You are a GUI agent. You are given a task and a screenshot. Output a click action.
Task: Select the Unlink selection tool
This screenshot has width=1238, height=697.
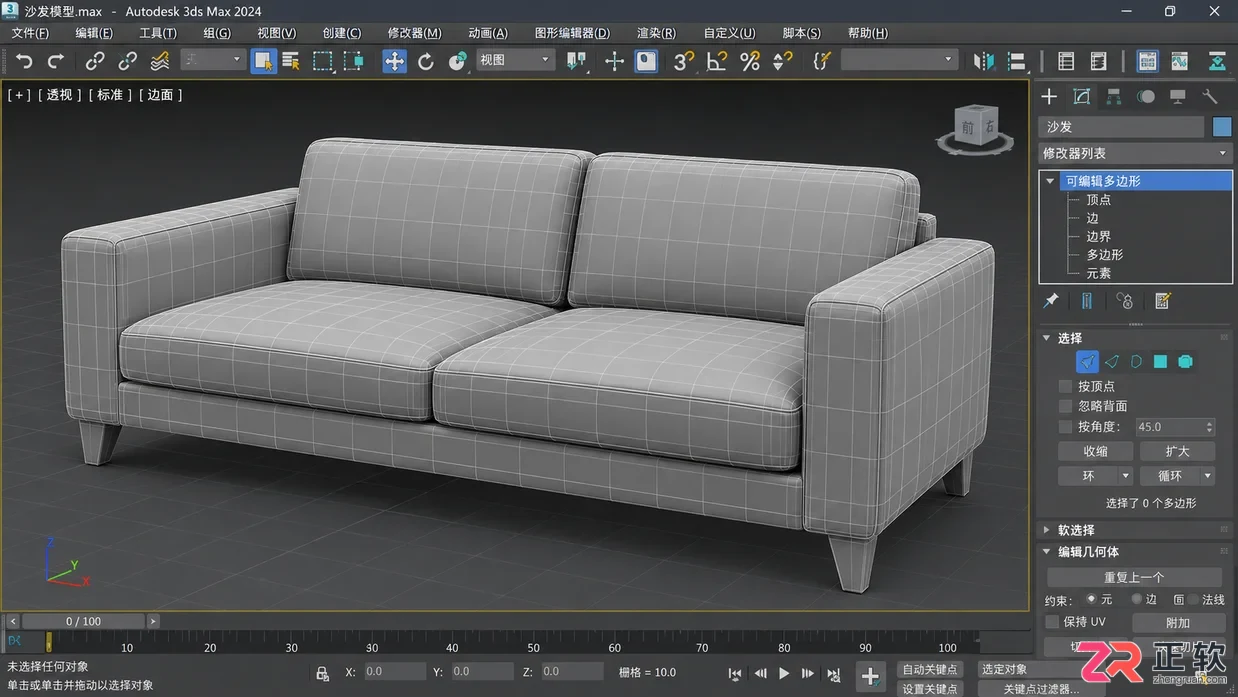127,61
